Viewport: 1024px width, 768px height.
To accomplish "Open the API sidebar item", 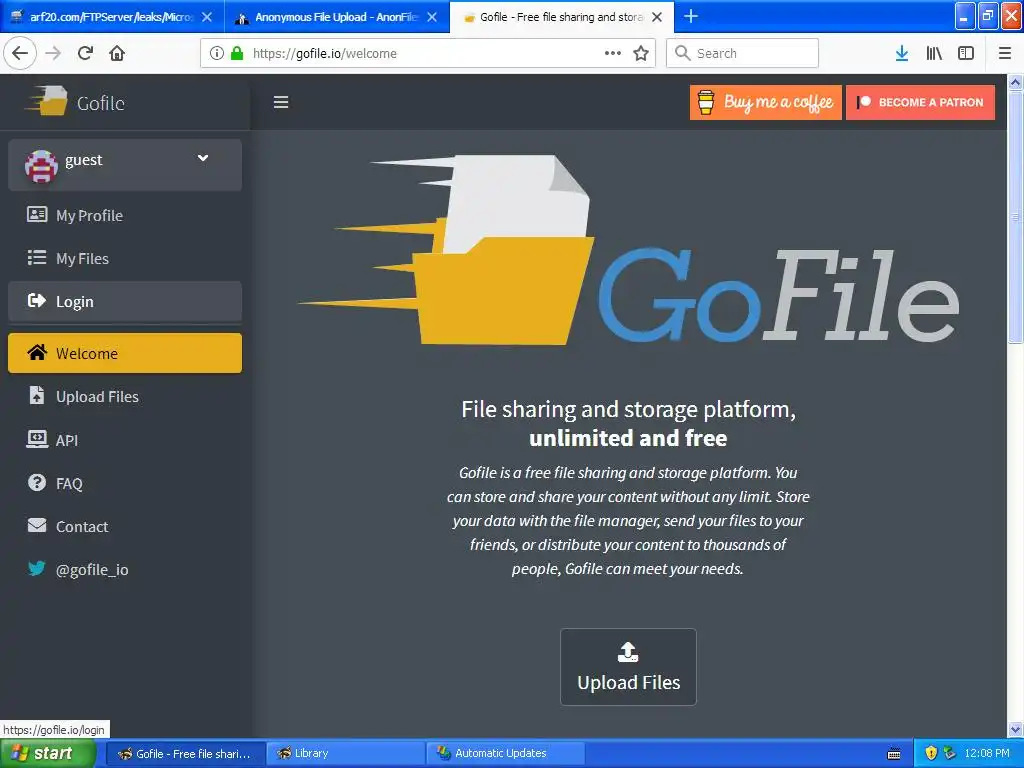I will 125,440.
